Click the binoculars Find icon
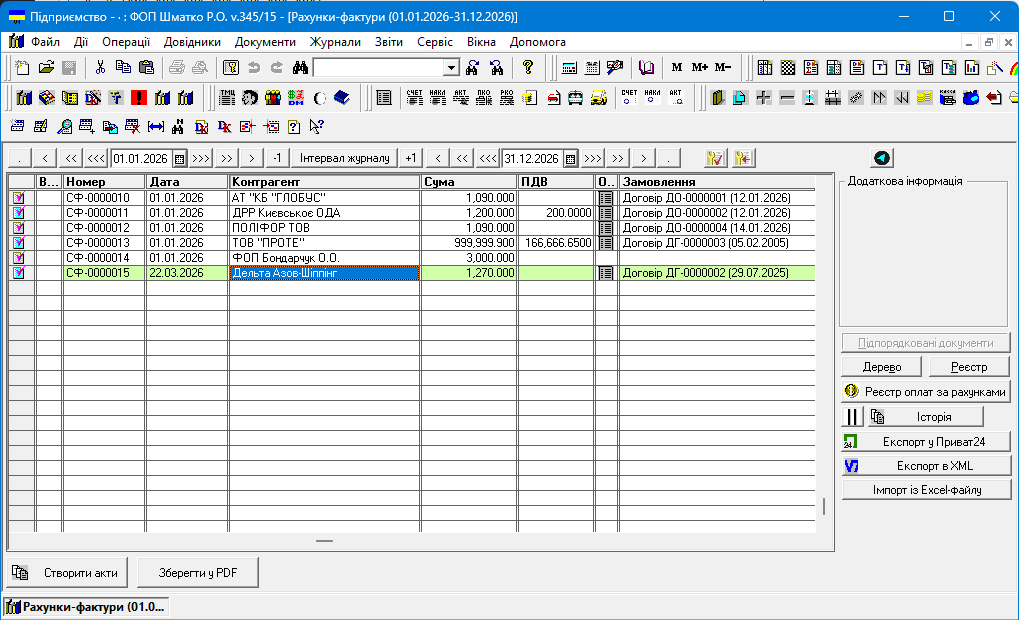 click(x=299, y=68)
